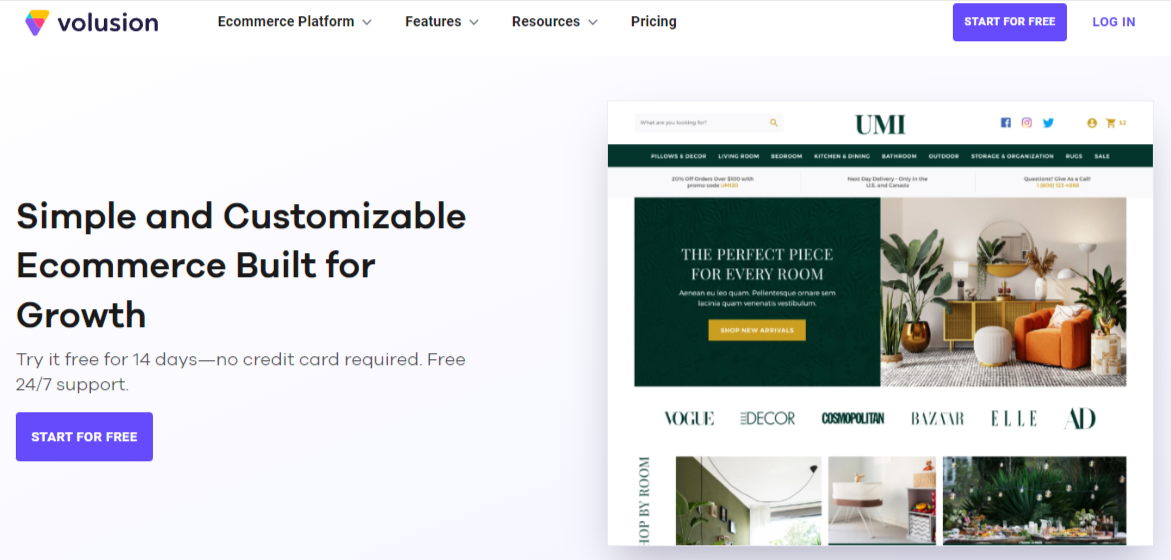Click the search magnifier icon

[x=773, y=123]
